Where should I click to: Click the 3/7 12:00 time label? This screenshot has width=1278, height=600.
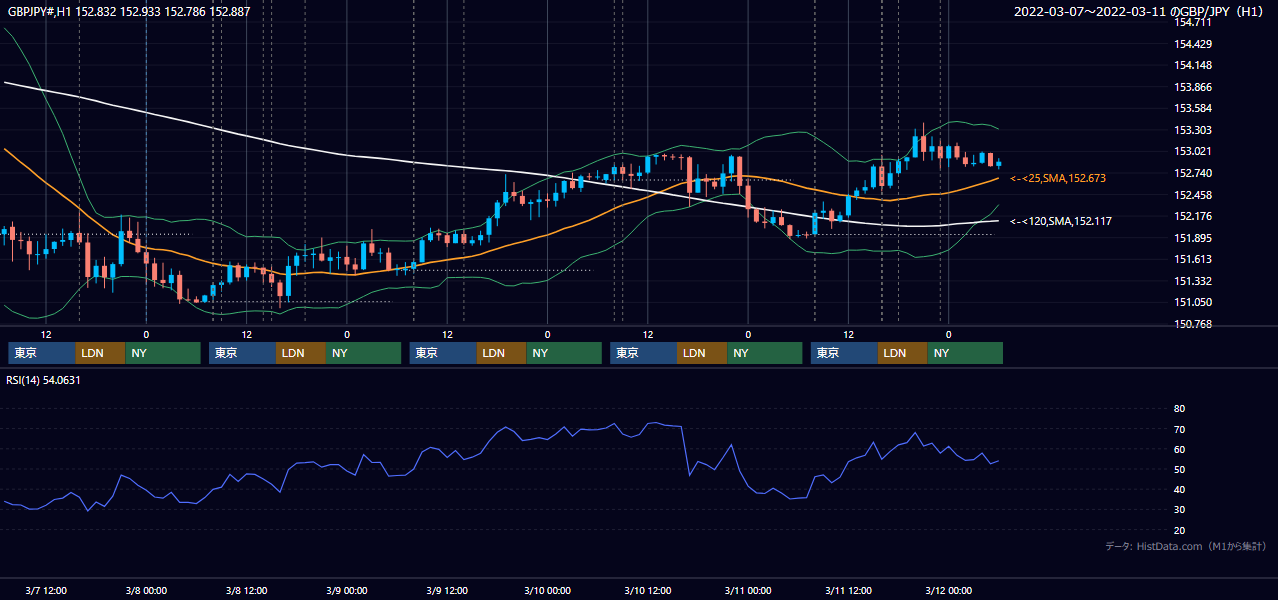46,591
